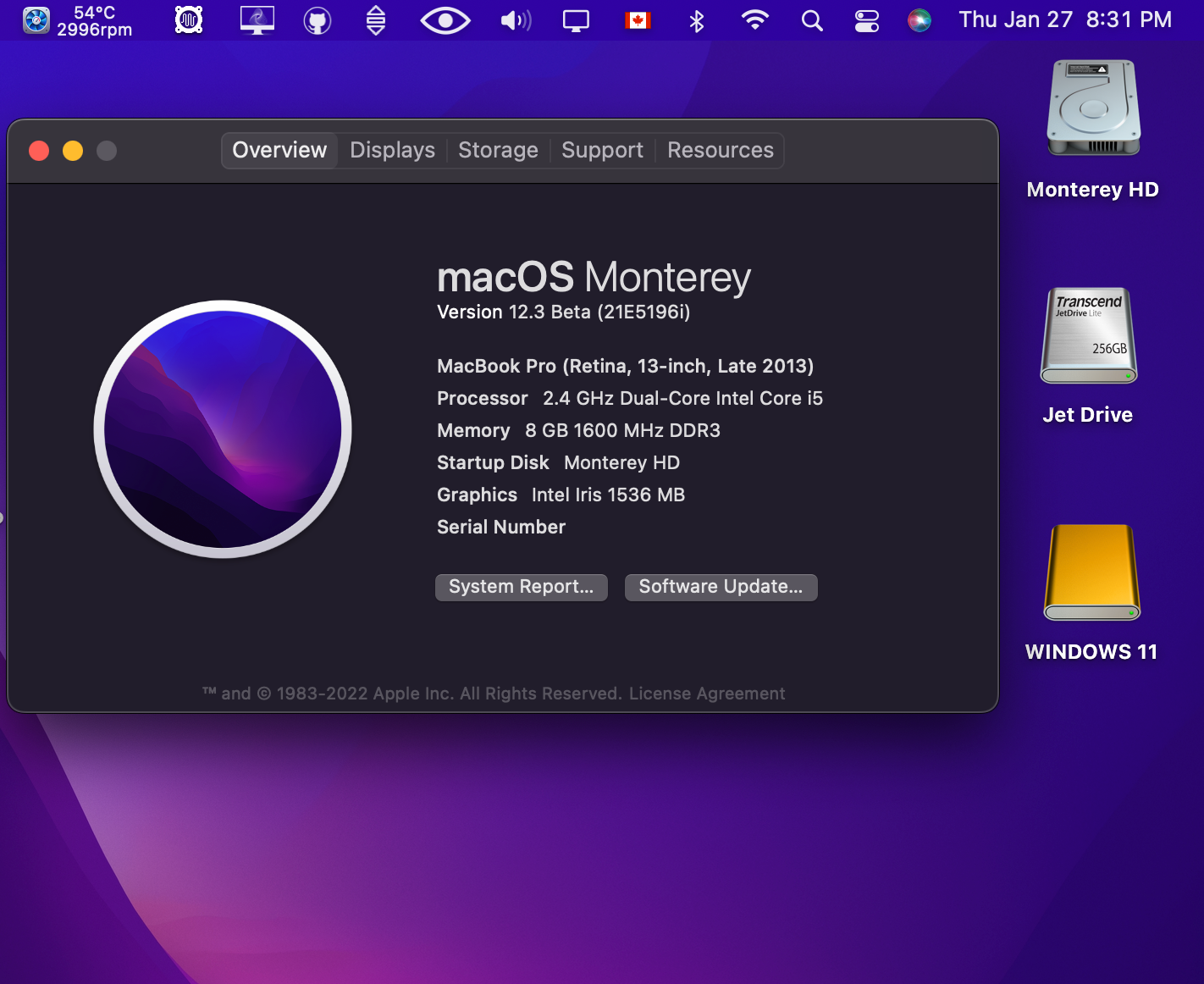This screenshot has height=984, width=1204.
Task: Close the About This Mac window
Action: pyautogui.click(x=39, y=151)
